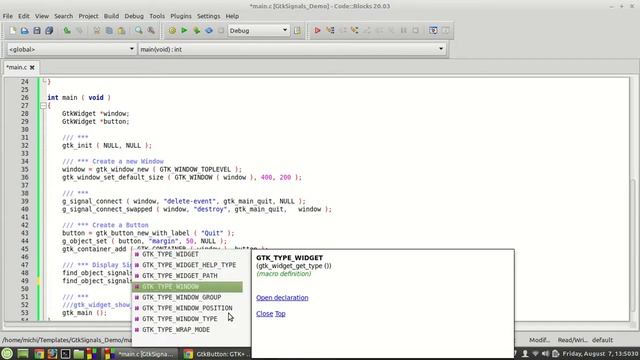
Task: Open the Plugins menu
Action: point(181,16)
